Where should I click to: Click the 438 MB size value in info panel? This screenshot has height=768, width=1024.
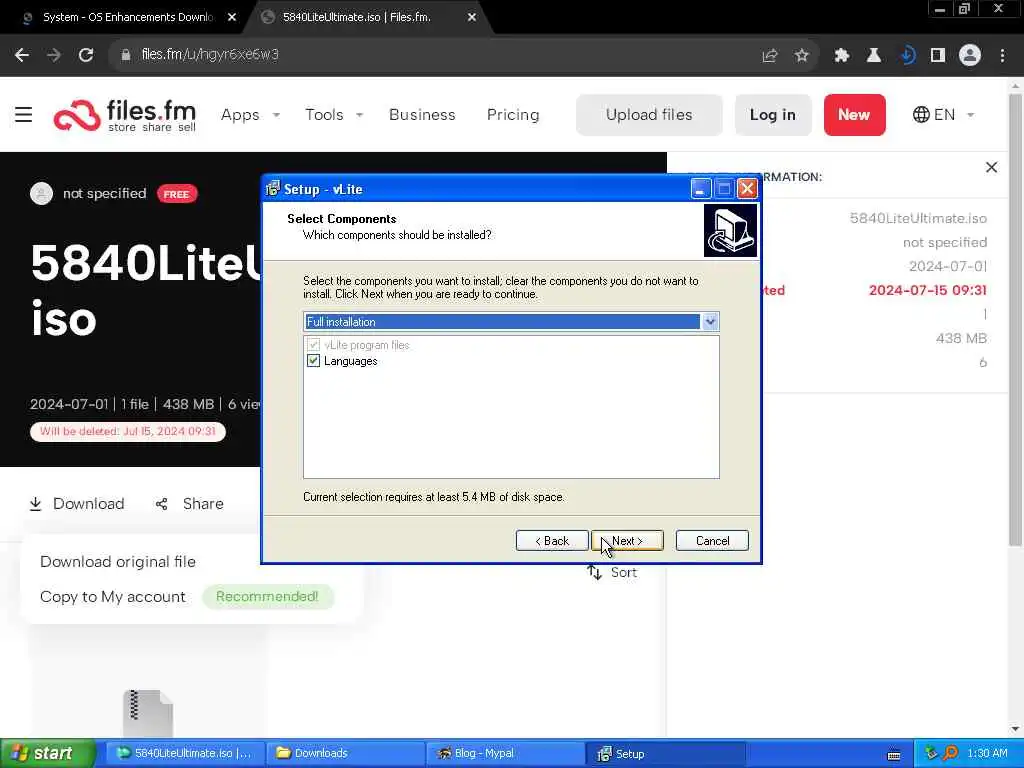(961, 338)
